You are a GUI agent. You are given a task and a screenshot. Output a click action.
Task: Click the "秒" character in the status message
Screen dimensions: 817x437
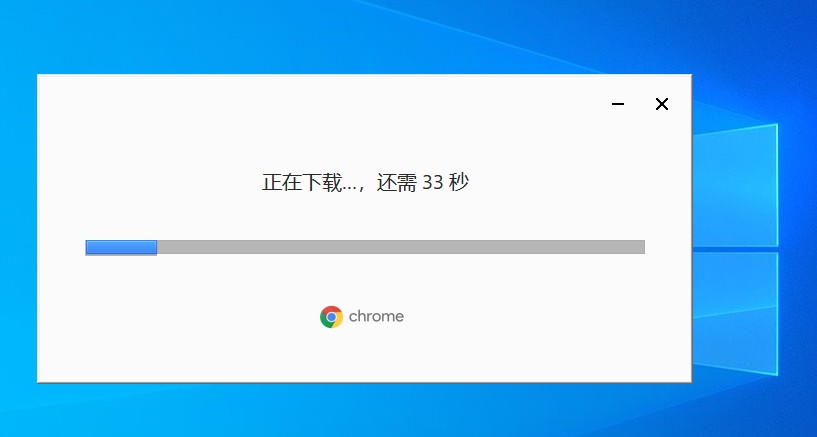459,182
